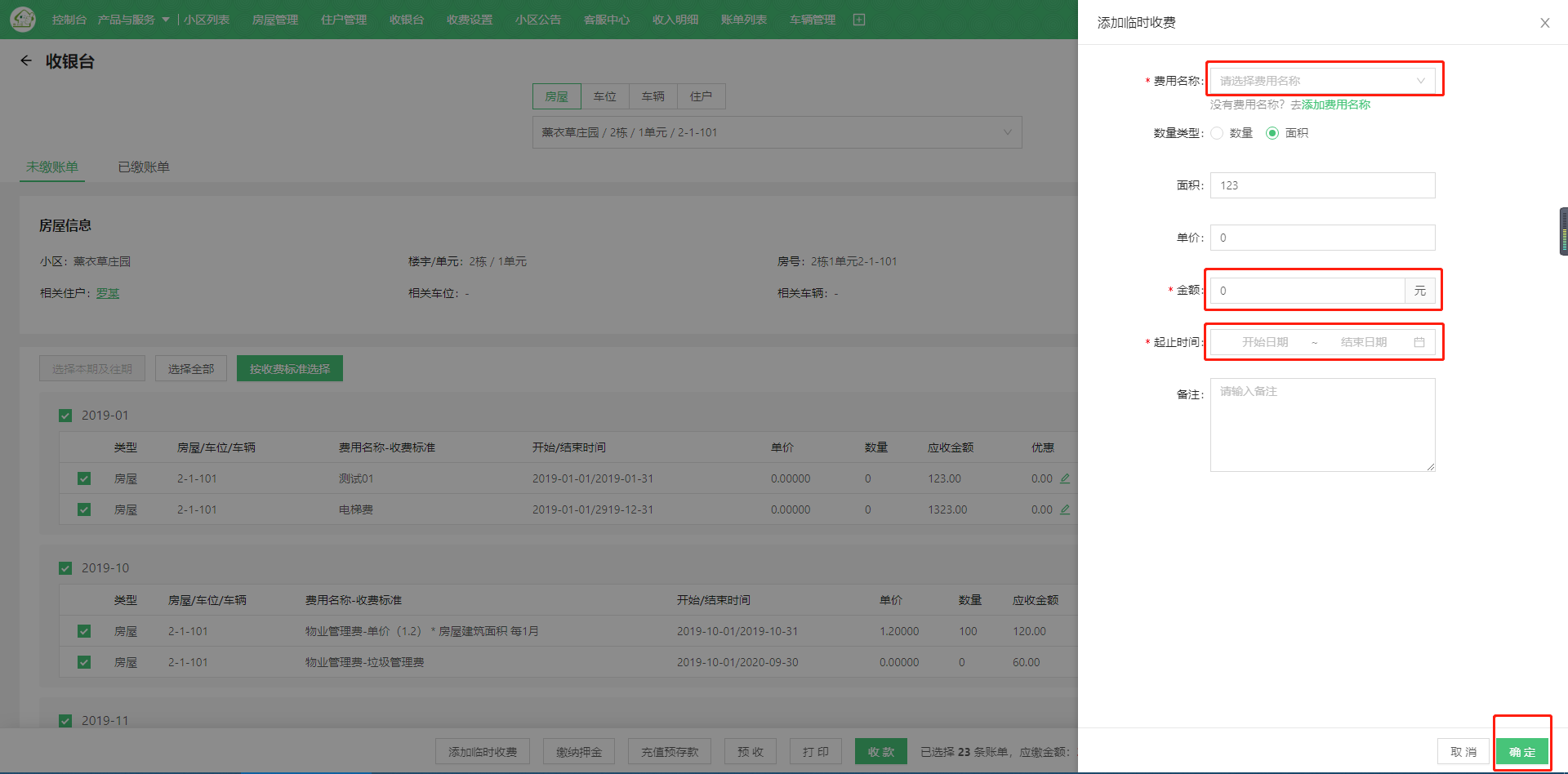Click the app logo icon
Image resolution: width=1568 pixels, height=774 pixels.
(x=22, y=19)
